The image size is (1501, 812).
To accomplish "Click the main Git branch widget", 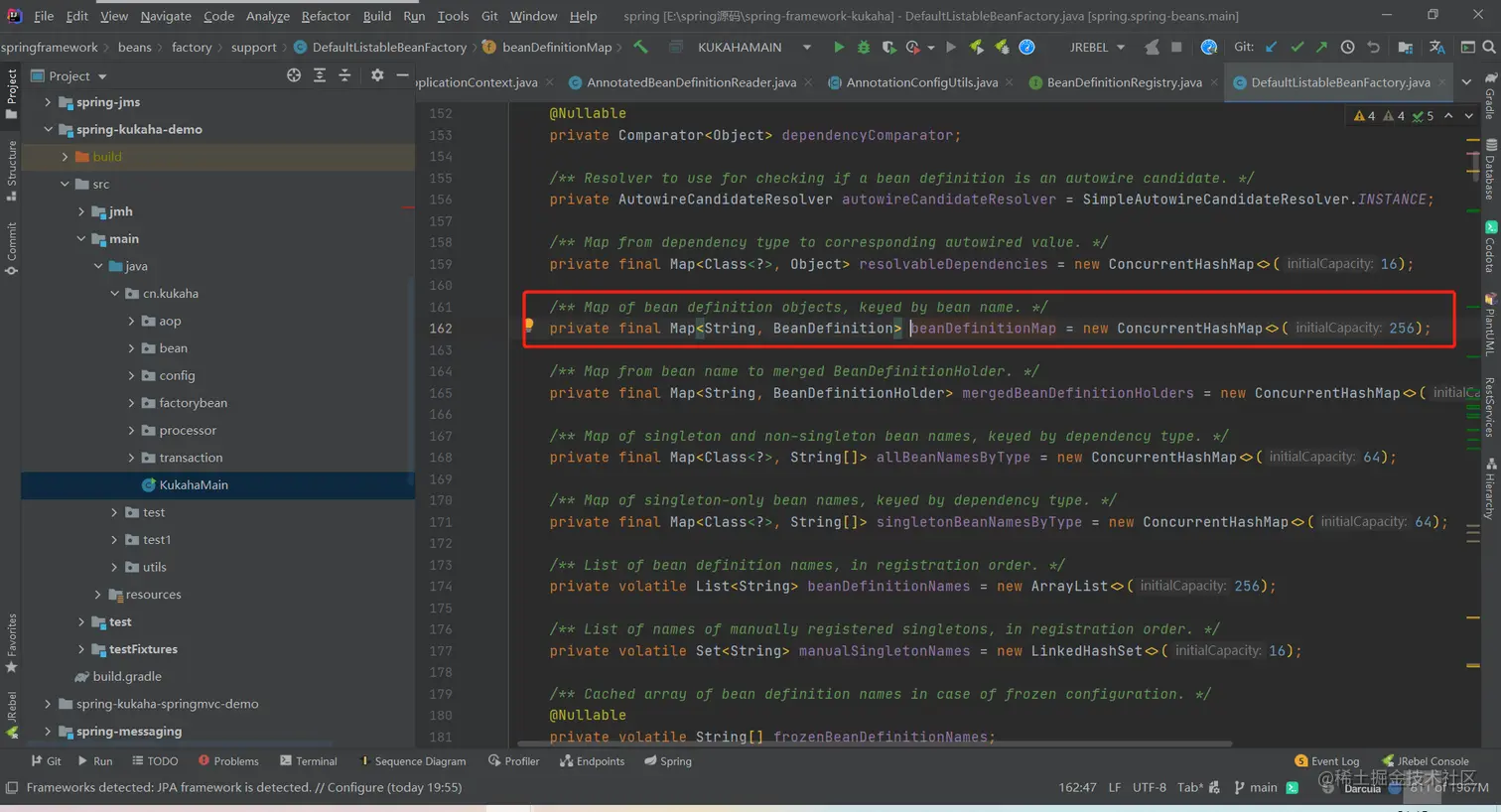I will pos(1256,787).
